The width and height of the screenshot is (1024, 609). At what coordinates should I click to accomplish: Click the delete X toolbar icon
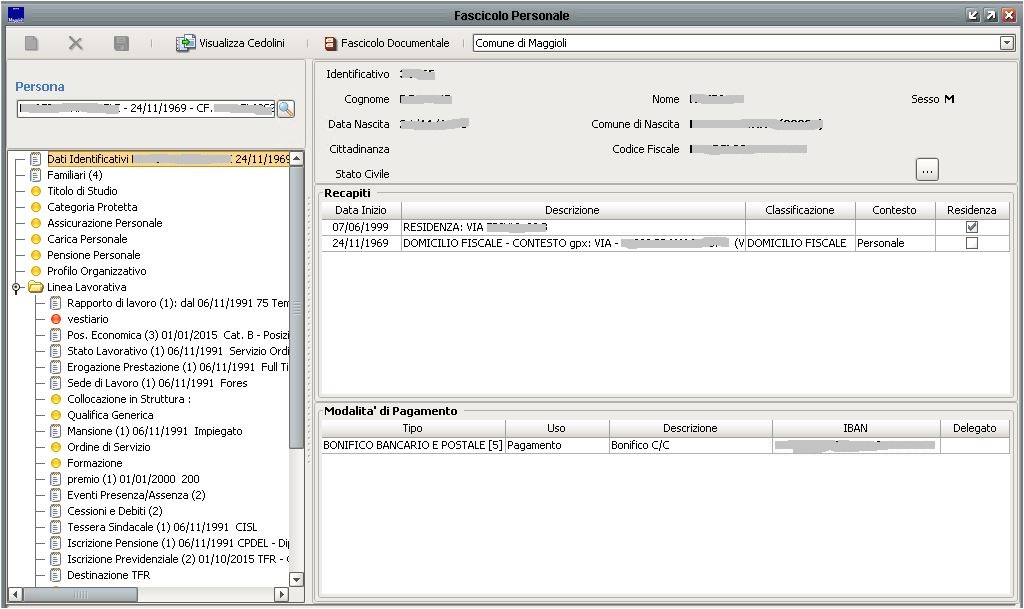[76, 44]
